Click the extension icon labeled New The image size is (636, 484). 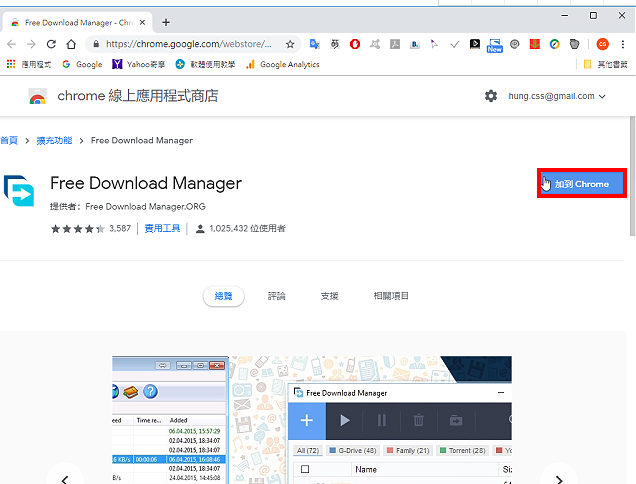click(494, 45)
